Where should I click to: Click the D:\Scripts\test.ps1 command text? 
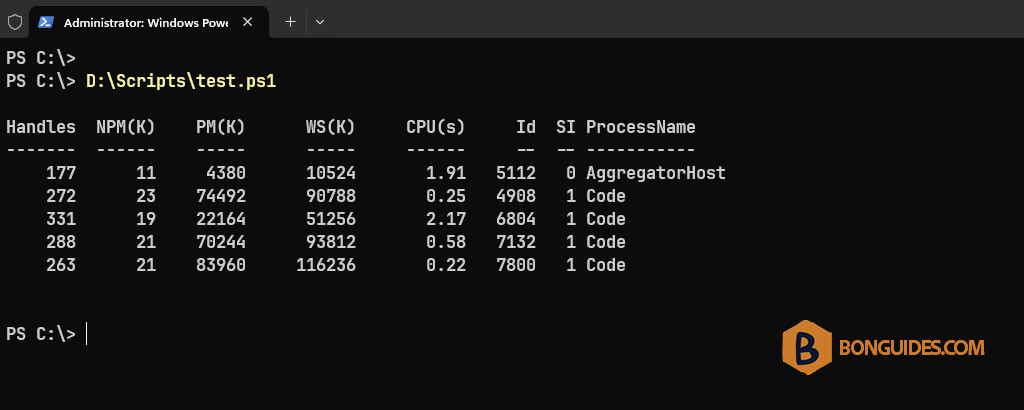(x=181, y=82)
